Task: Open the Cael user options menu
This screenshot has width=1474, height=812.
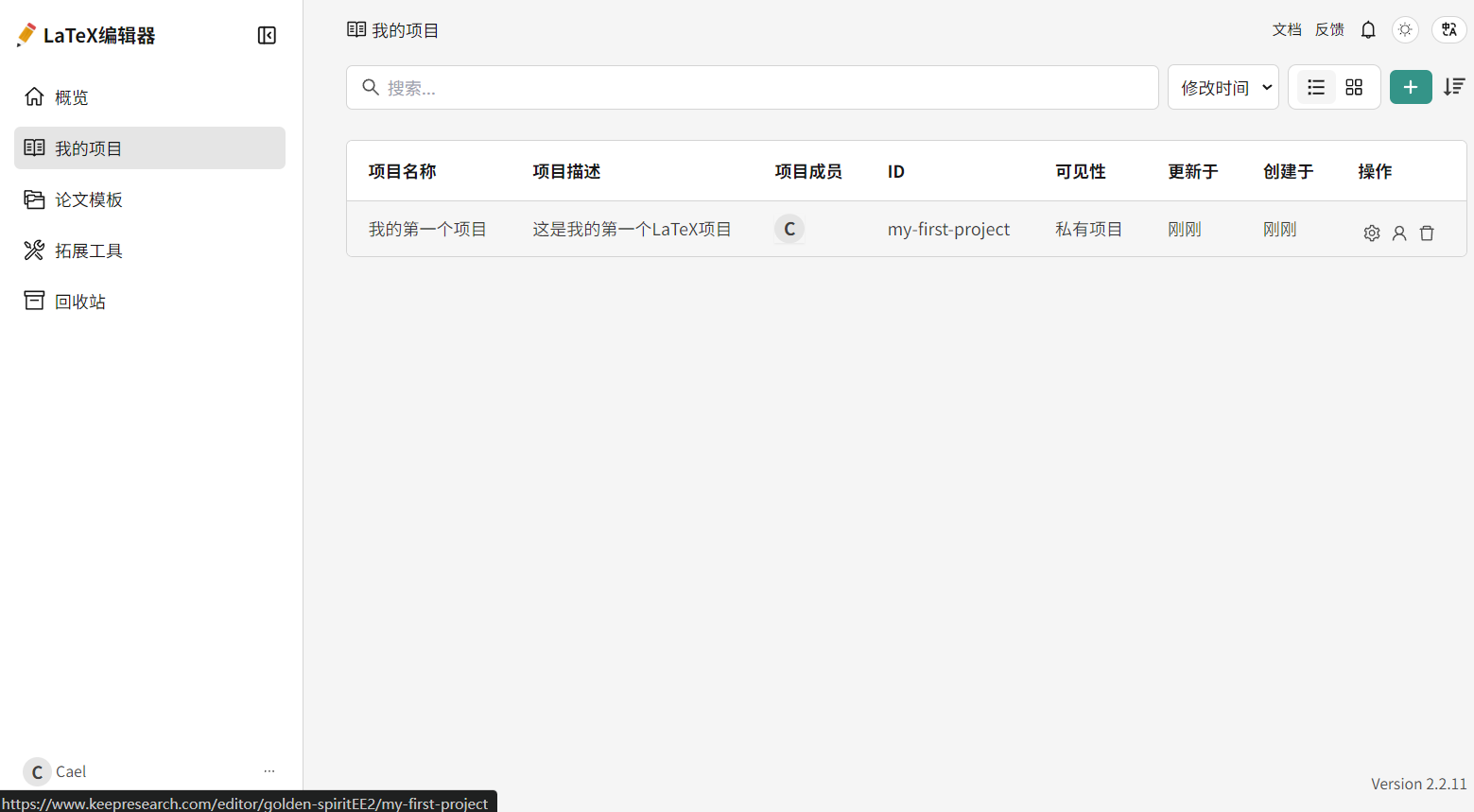Action: coord(269,771)
